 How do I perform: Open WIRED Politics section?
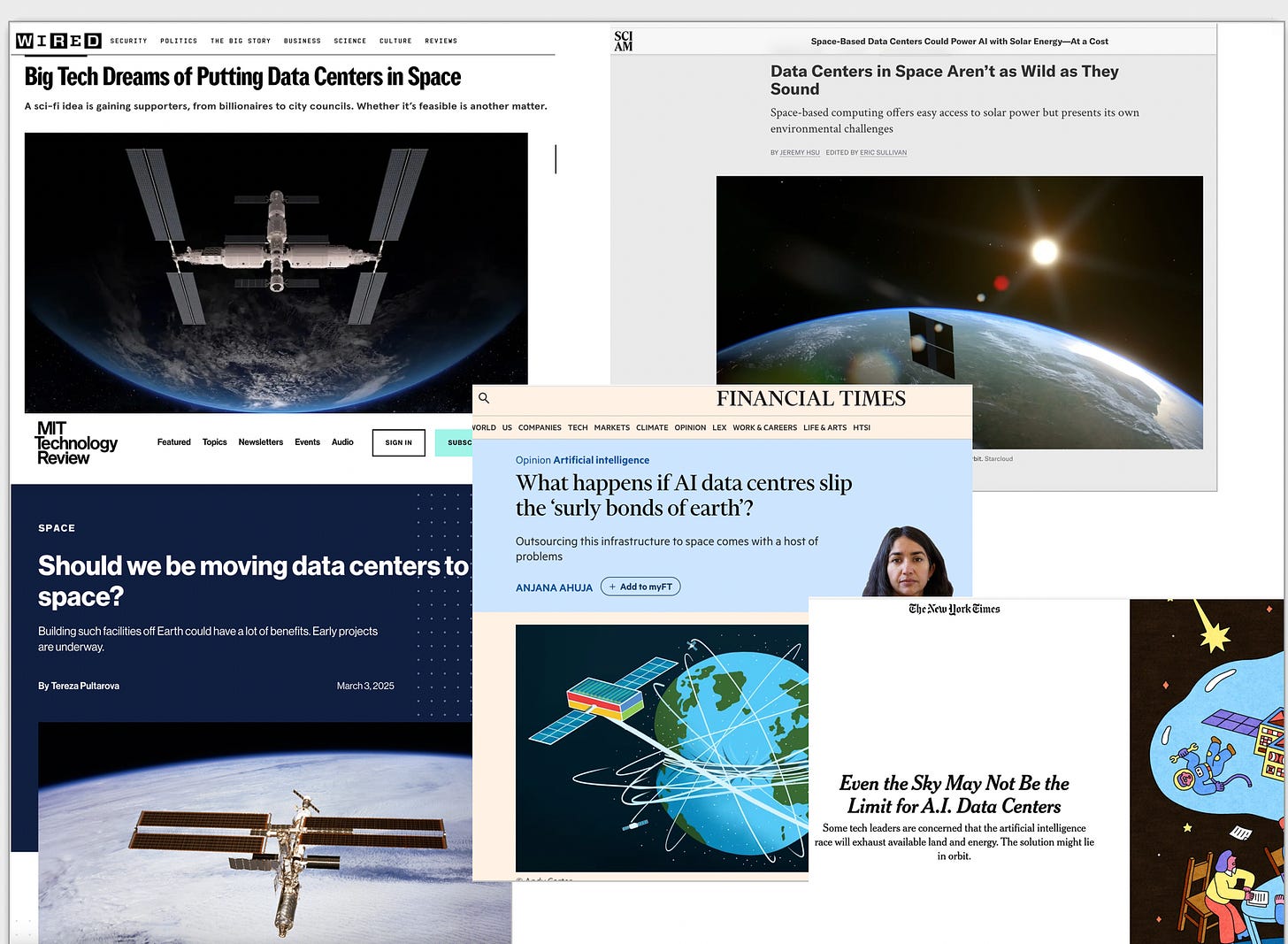pos(179,41)
